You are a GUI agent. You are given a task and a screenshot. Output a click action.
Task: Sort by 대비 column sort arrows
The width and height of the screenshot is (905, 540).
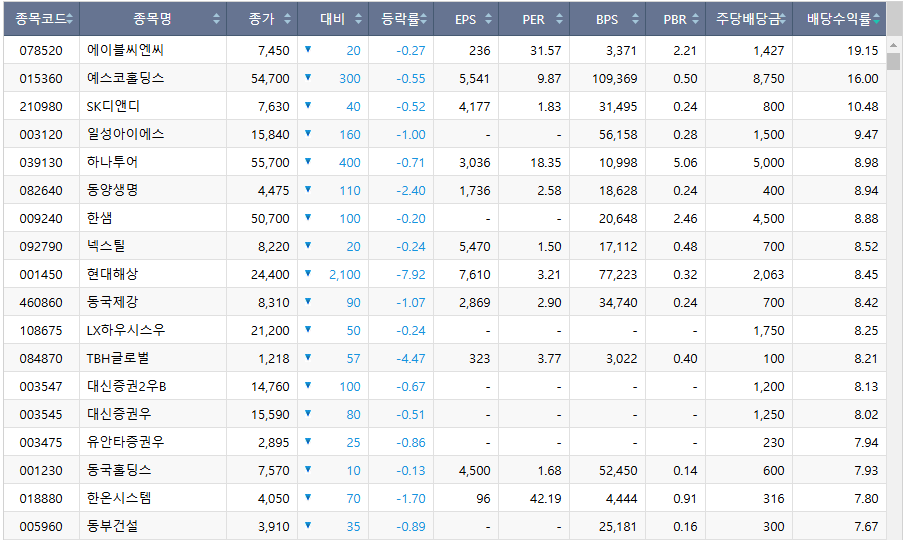(358, 19)
